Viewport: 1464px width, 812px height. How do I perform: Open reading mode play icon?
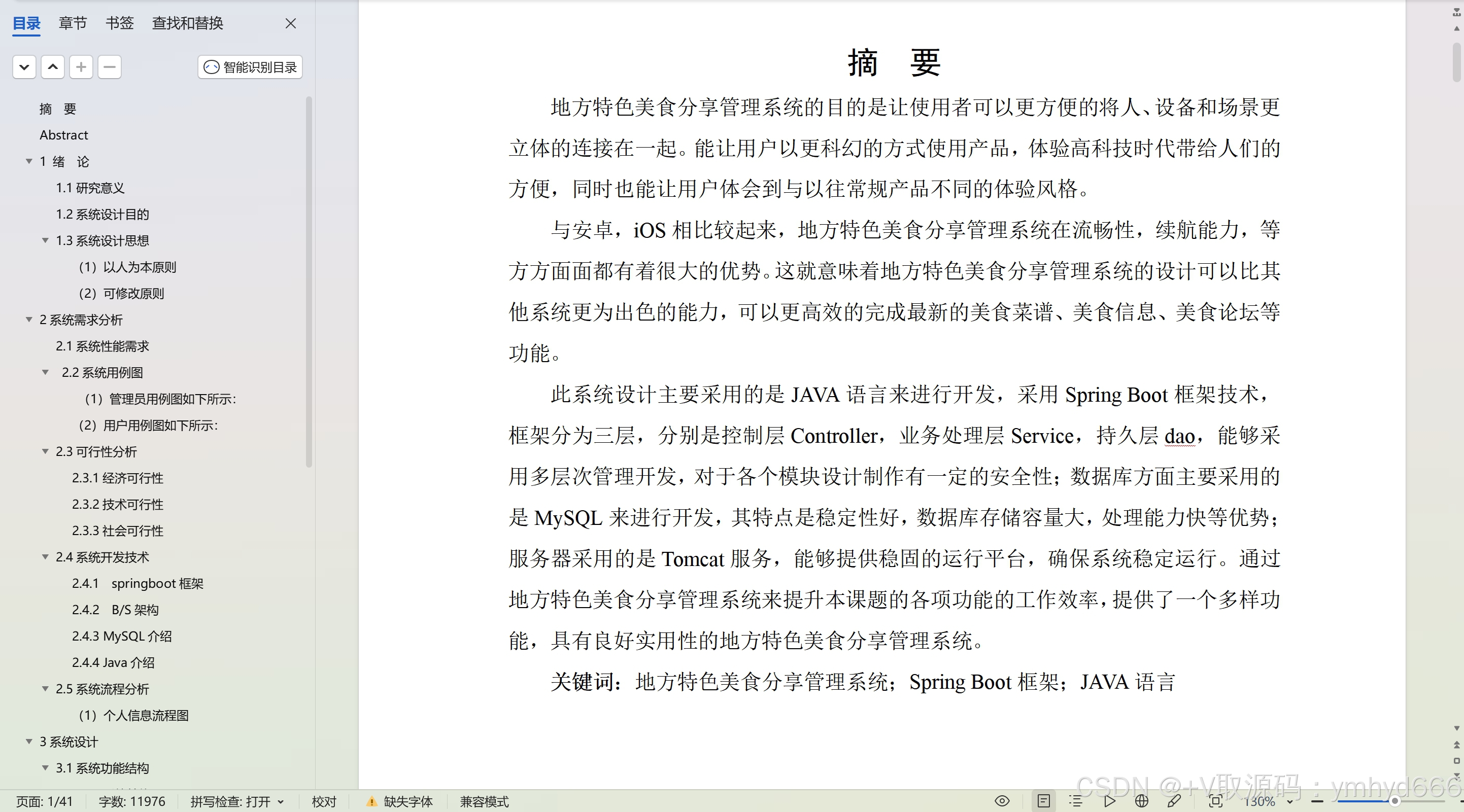1109,801
